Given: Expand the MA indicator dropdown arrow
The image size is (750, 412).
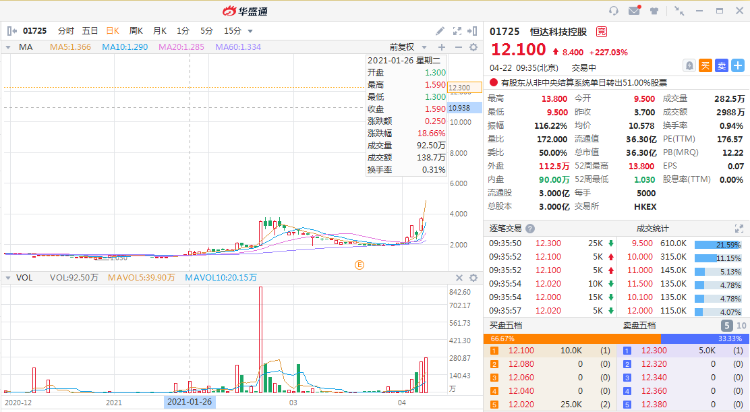Looking at the screenshot, I should [8, 47].
